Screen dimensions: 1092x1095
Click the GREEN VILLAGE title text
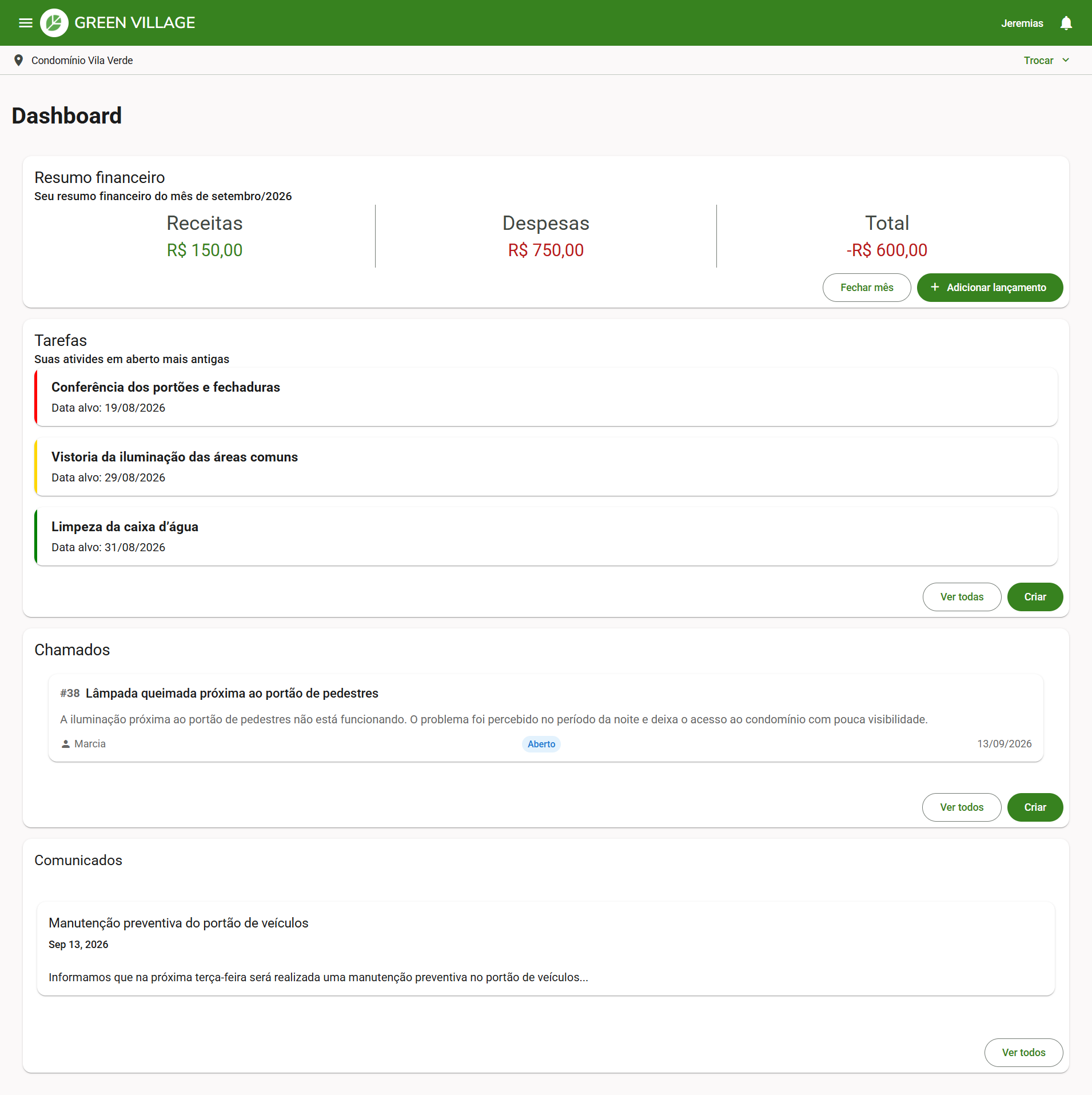[135, 23]
